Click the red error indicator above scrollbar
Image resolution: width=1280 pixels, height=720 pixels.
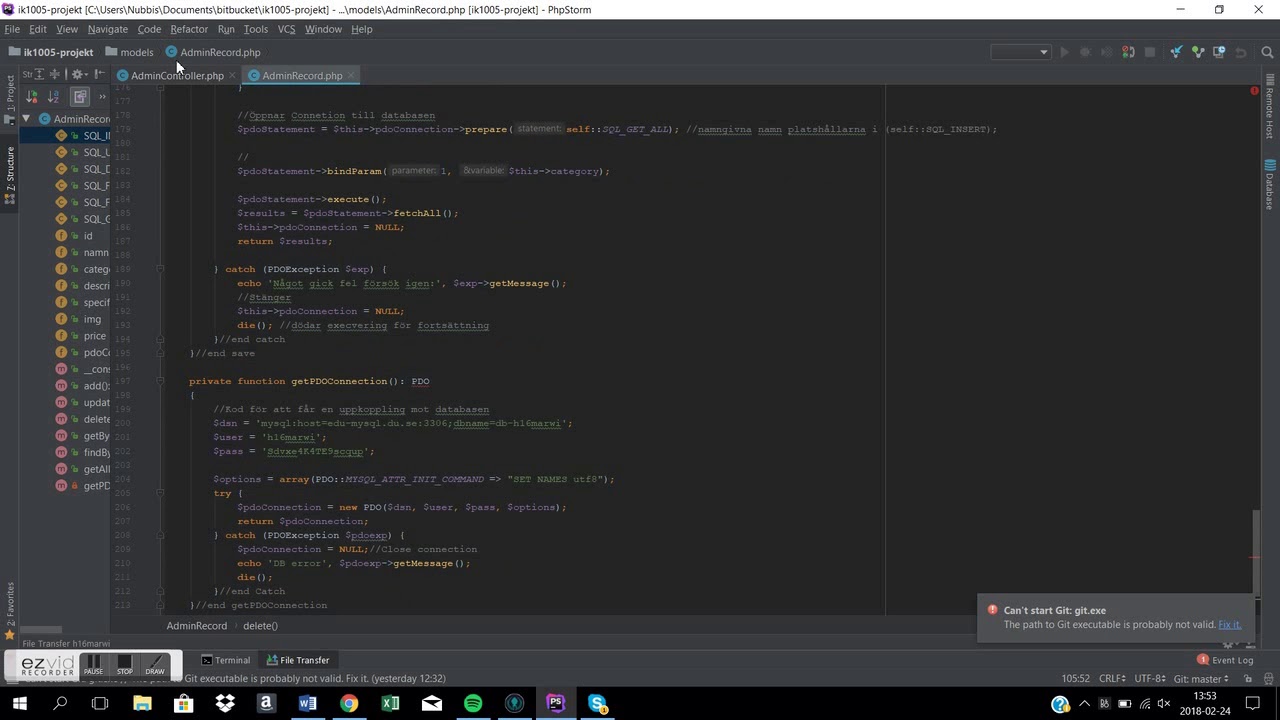pyautogui.click(x=1254, y=91)
